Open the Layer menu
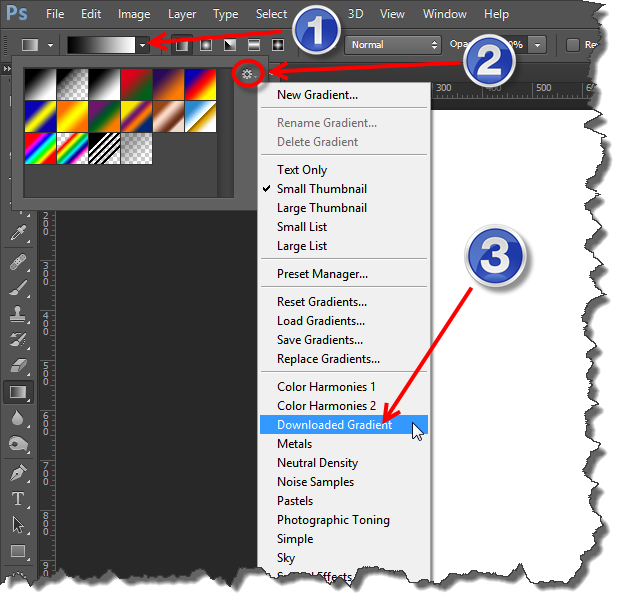Image resolution: width=628 pixels, height=610 pixels. (x=182, y=14)
